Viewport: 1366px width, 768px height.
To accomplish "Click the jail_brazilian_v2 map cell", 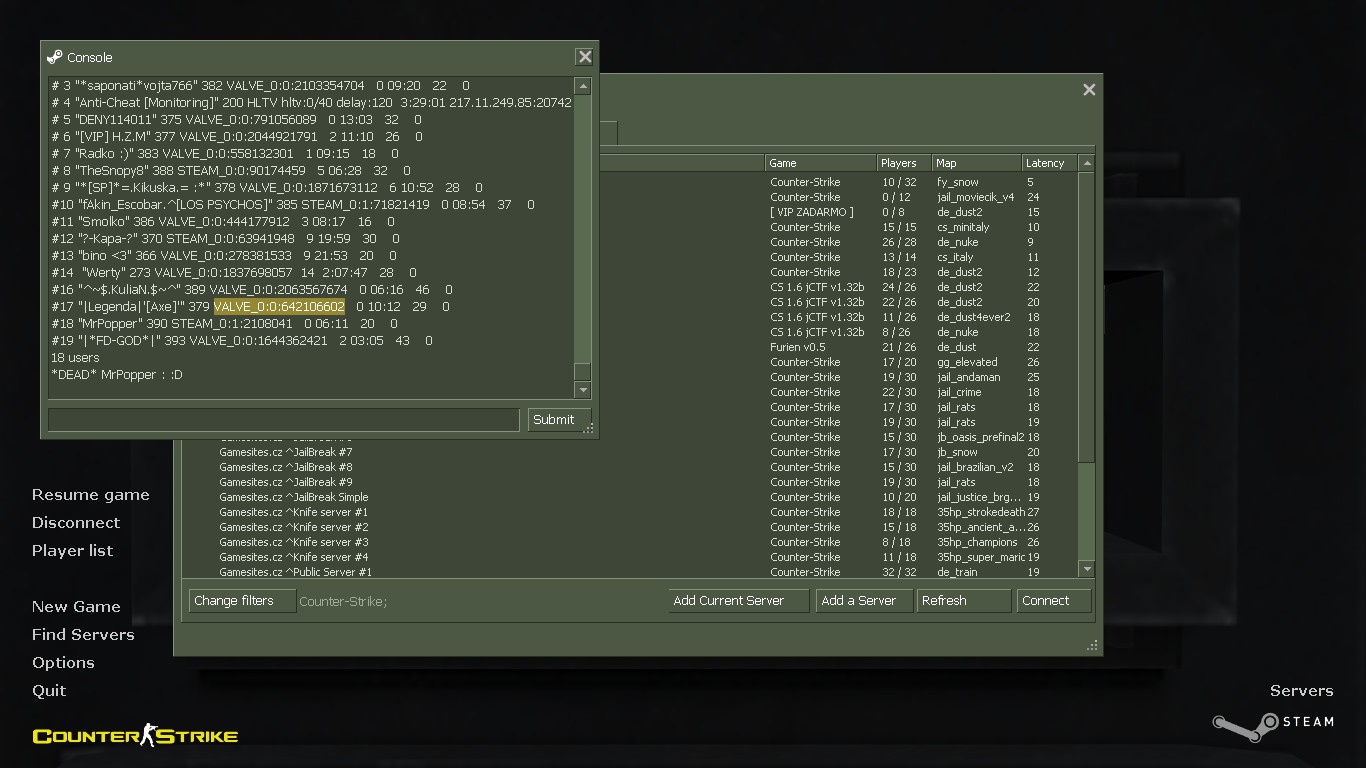I will click(975, 467).
